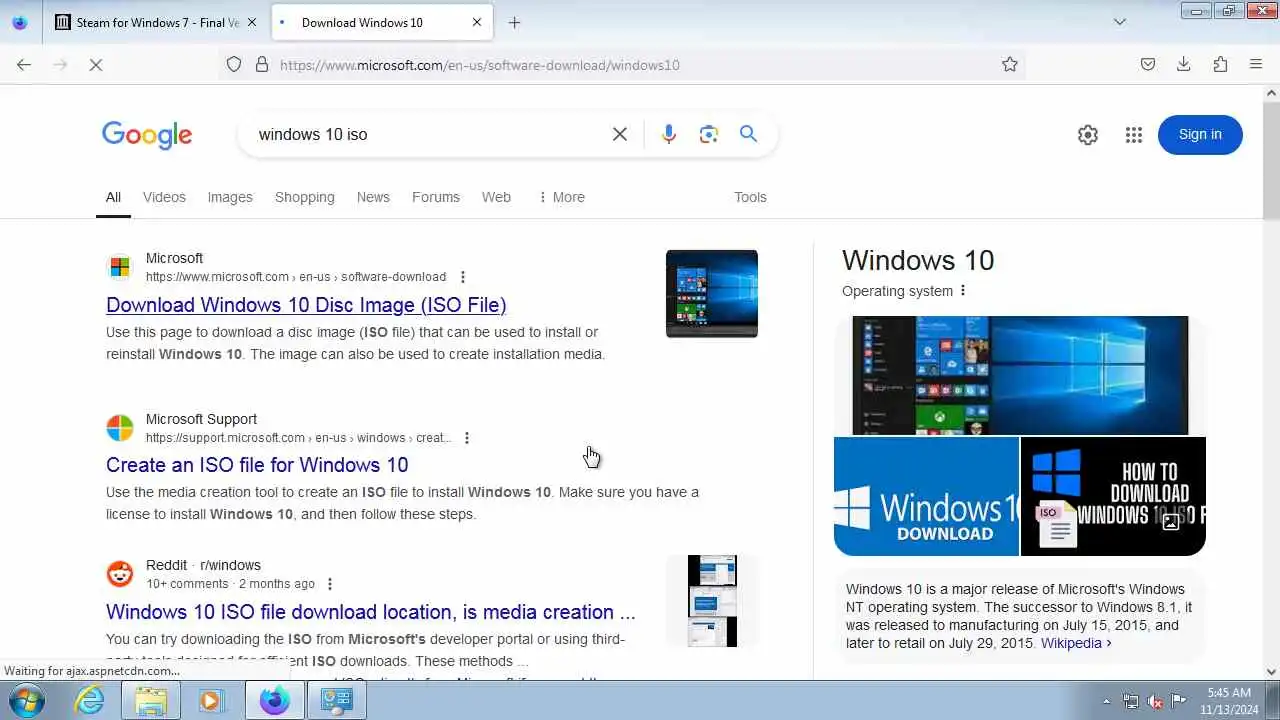Screen dimensions: 1280x720
Task: Open the Windows 10 Download image
Action: pyautogui.click(x=926, y=496)
